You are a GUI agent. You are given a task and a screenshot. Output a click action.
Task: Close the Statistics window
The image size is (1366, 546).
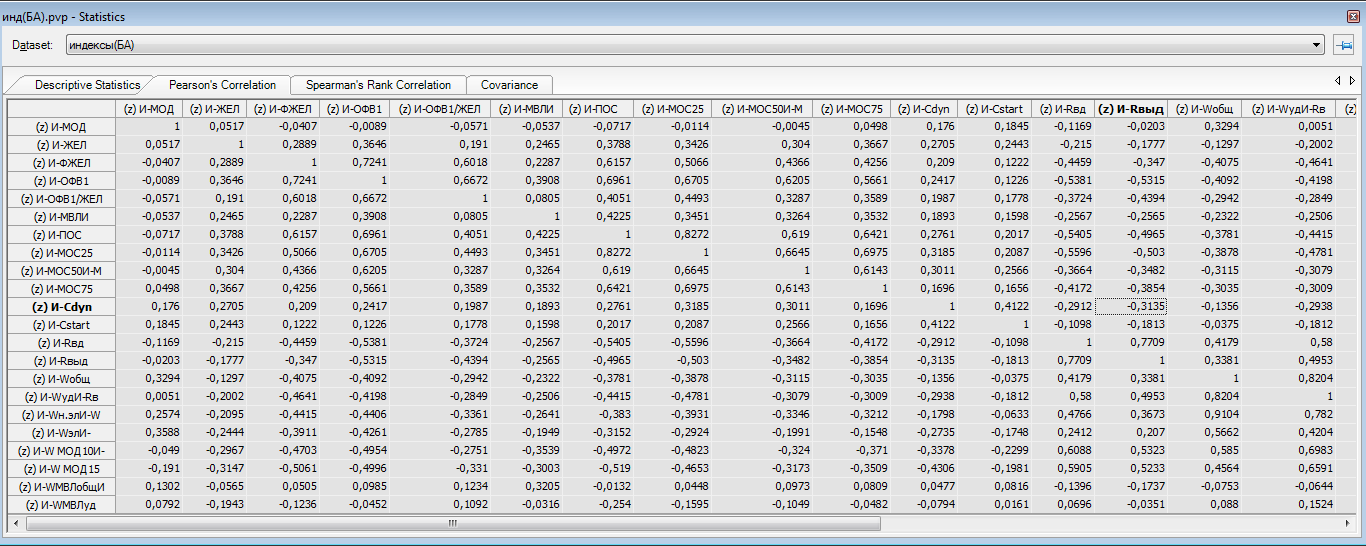point(1354,15)
